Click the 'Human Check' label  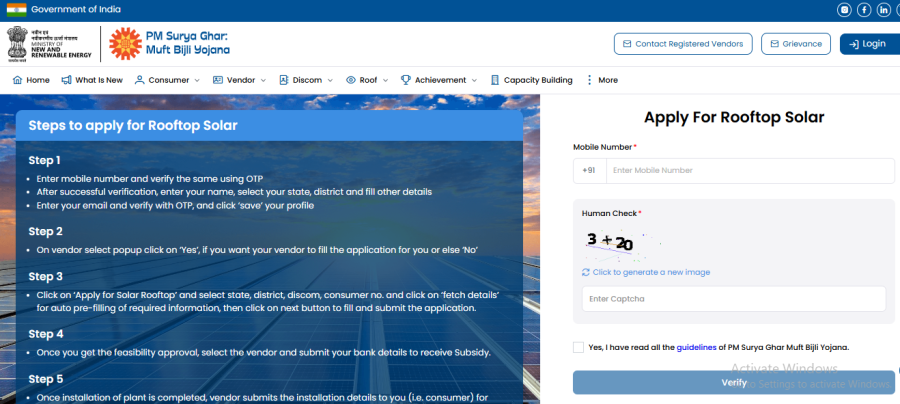point(611,213)
